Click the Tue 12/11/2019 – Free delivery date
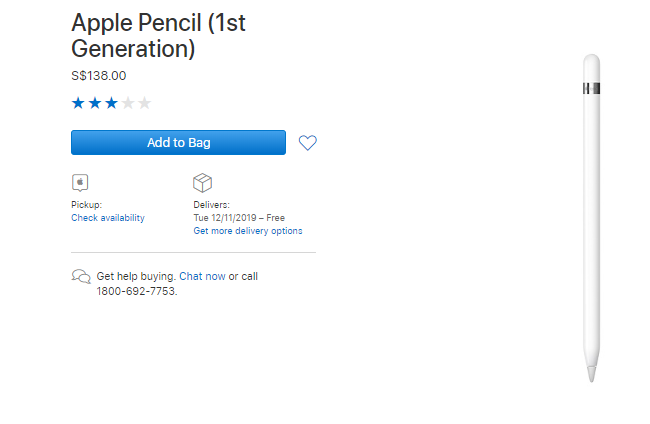650x424 pixels. coord(239,218)
